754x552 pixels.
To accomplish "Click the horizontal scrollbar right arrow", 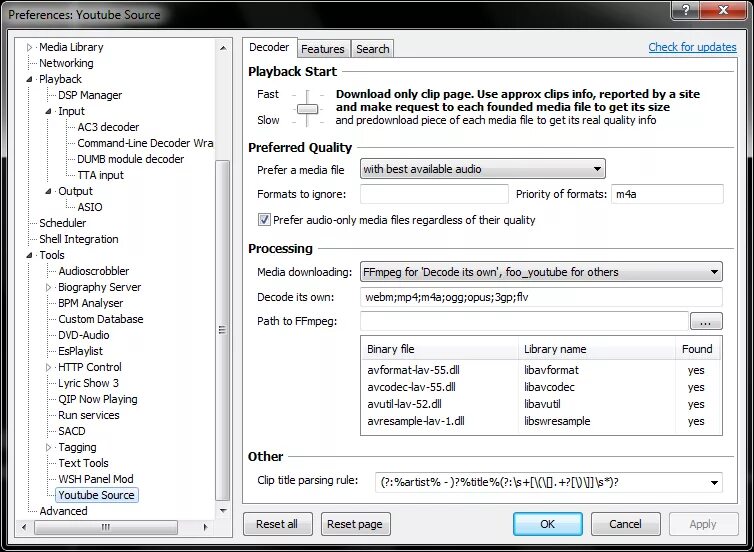I will point(205,527).
